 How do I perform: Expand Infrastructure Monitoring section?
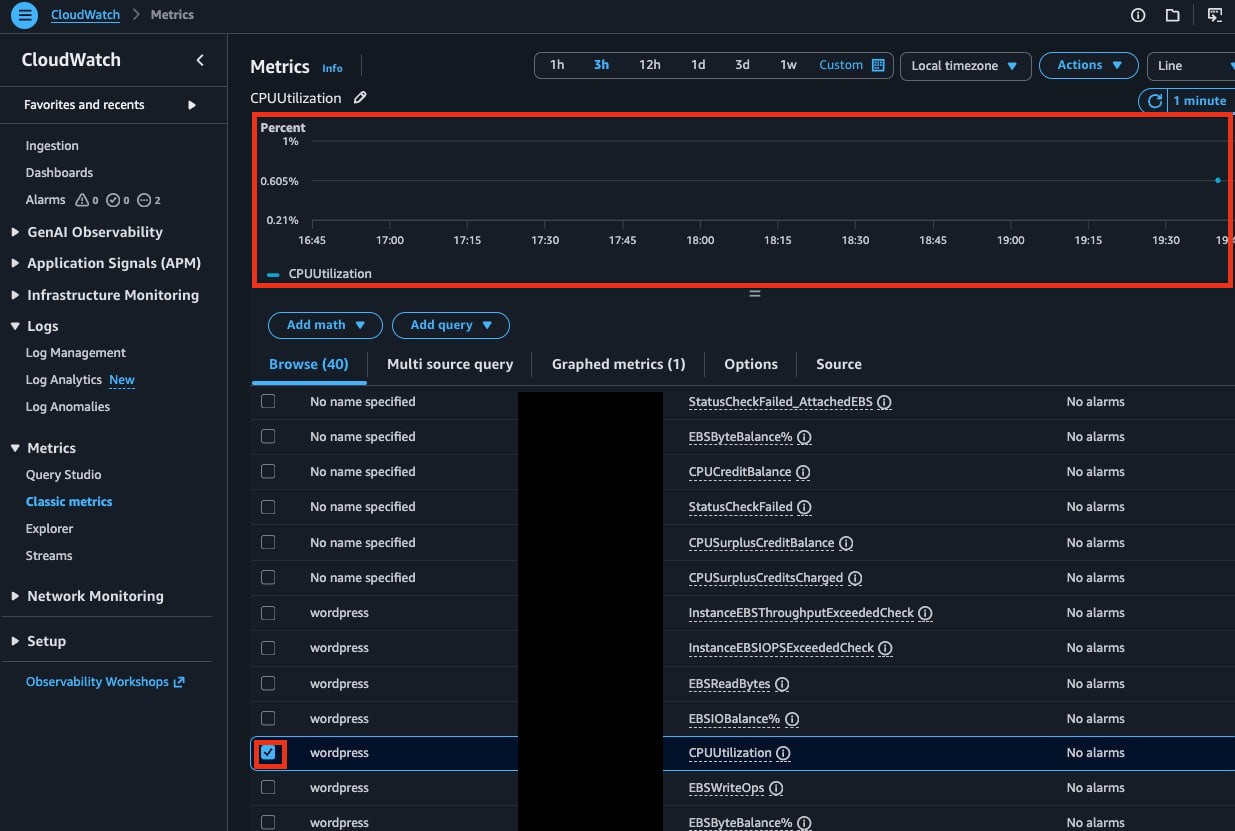[15, 295]
